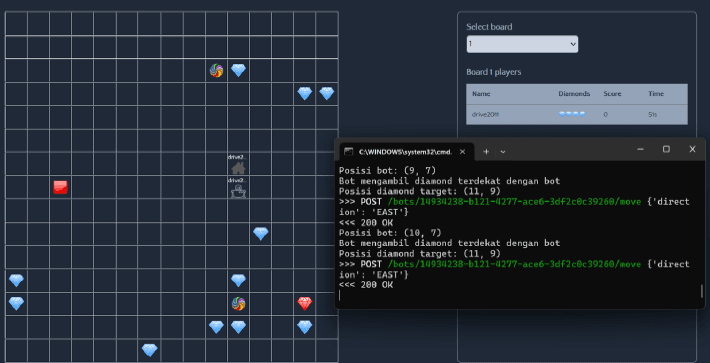Click the diamond directly above the lower teleporter
The image size is (710, 363).
[x=239, y=280]
